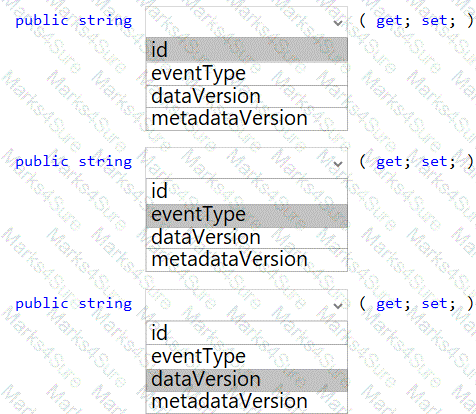Open the third property name dropdown arrow
The width and height of the screenshot is (476, 414).
(338, 305)
